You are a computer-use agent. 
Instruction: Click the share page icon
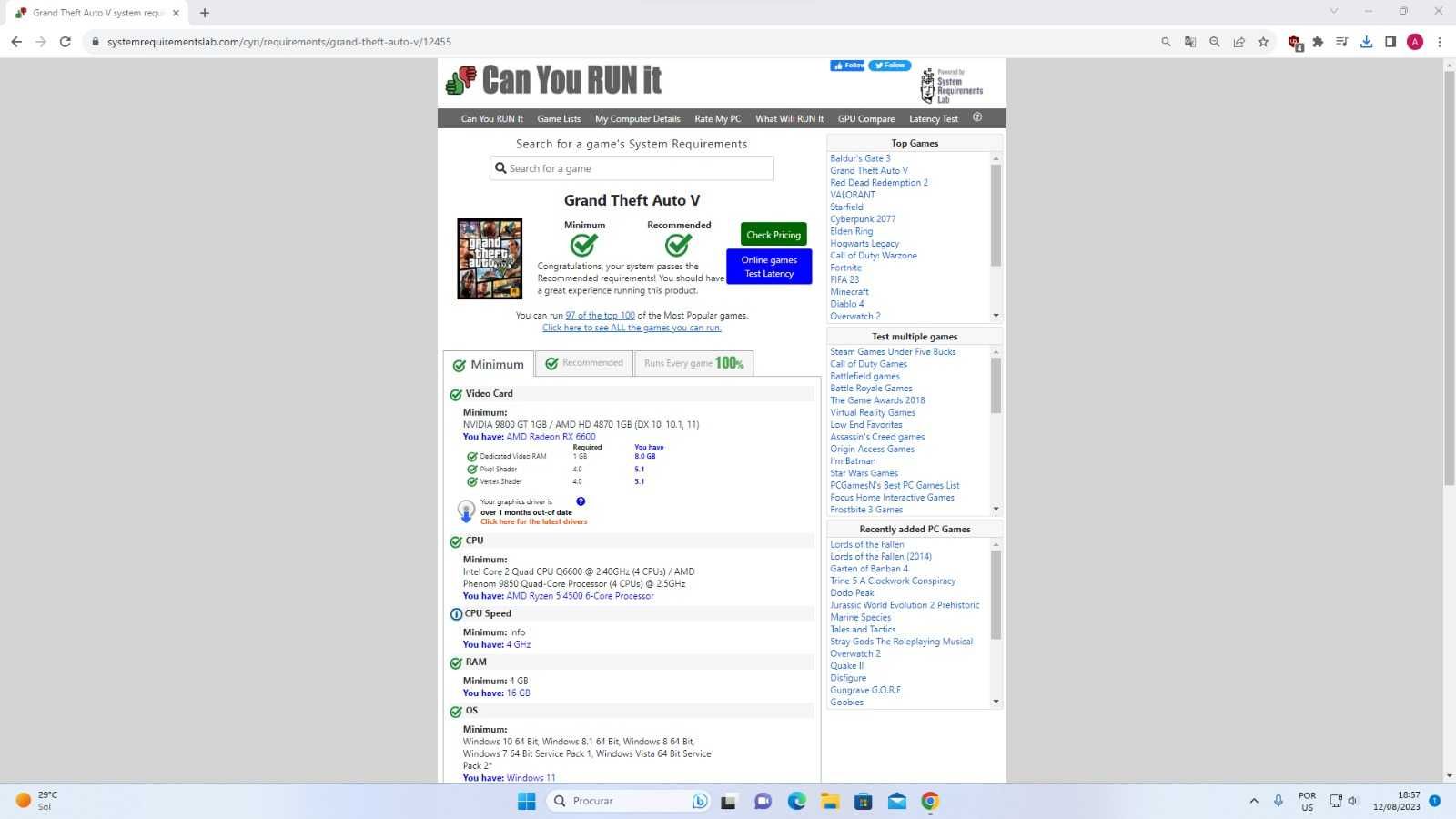pyautogui.click(x=1239, y=42)
